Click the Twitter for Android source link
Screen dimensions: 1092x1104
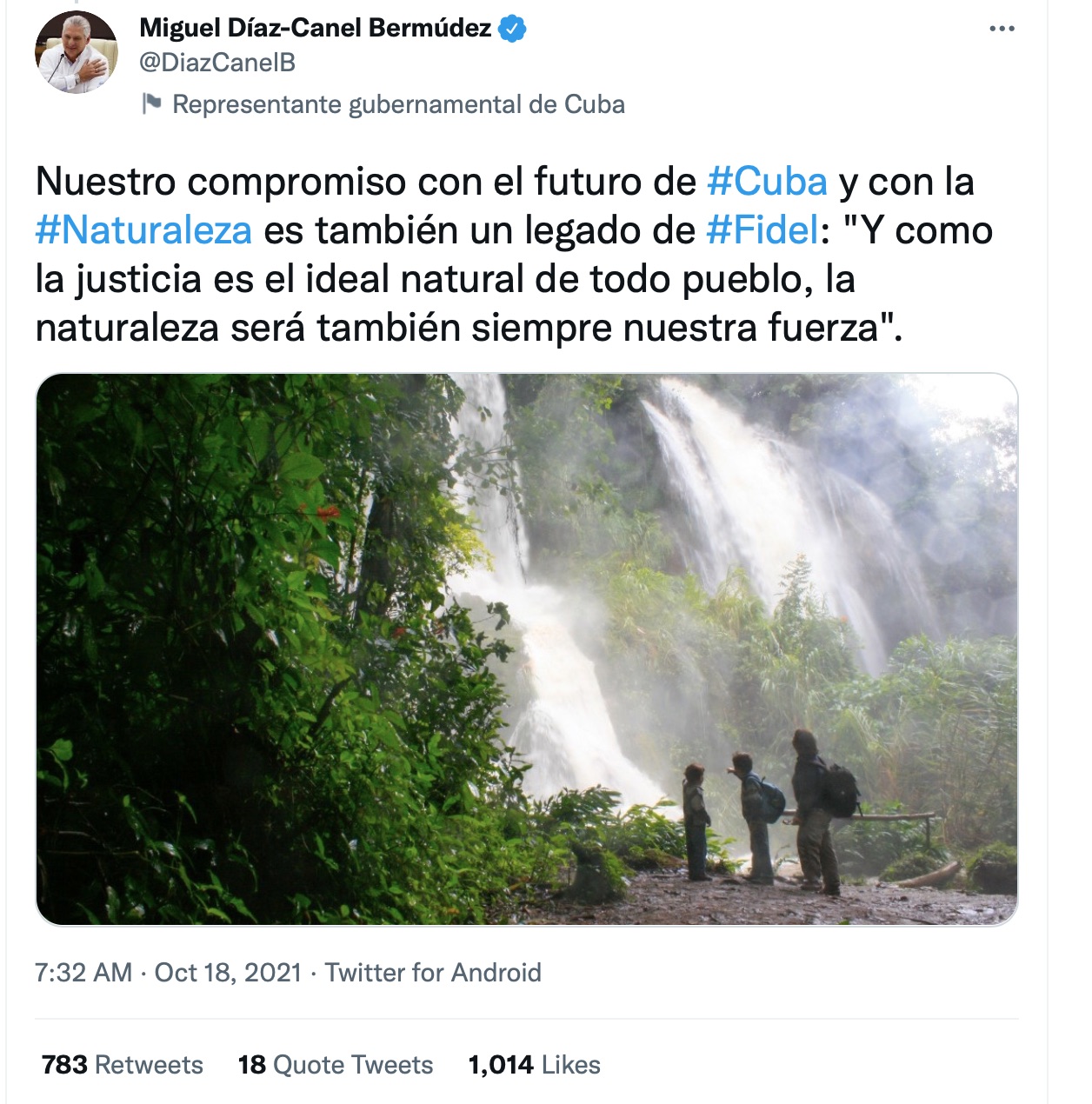(433, 972)
